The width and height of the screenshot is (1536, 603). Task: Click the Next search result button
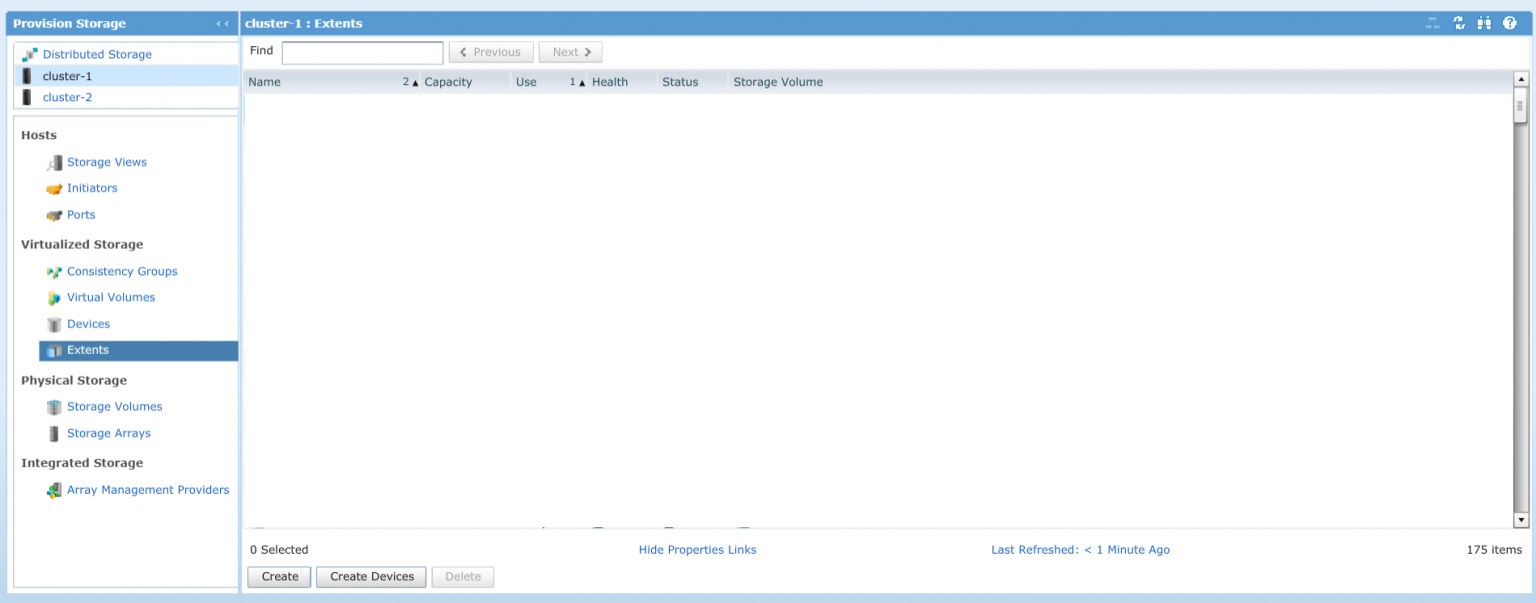pos(570,52)
